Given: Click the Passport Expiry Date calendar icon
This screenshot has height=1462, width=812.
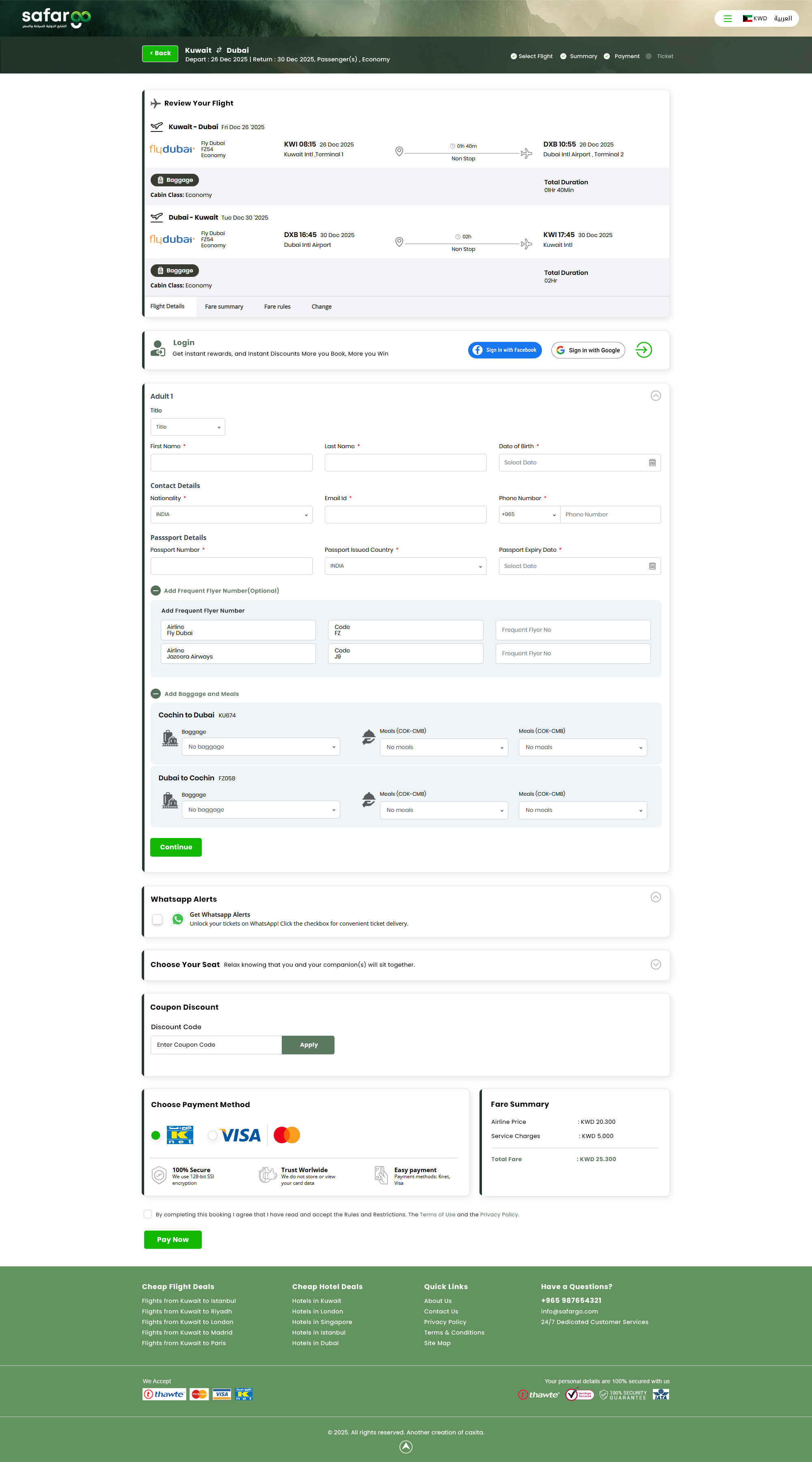Looking at the screenshot, I should pos(652,566).
